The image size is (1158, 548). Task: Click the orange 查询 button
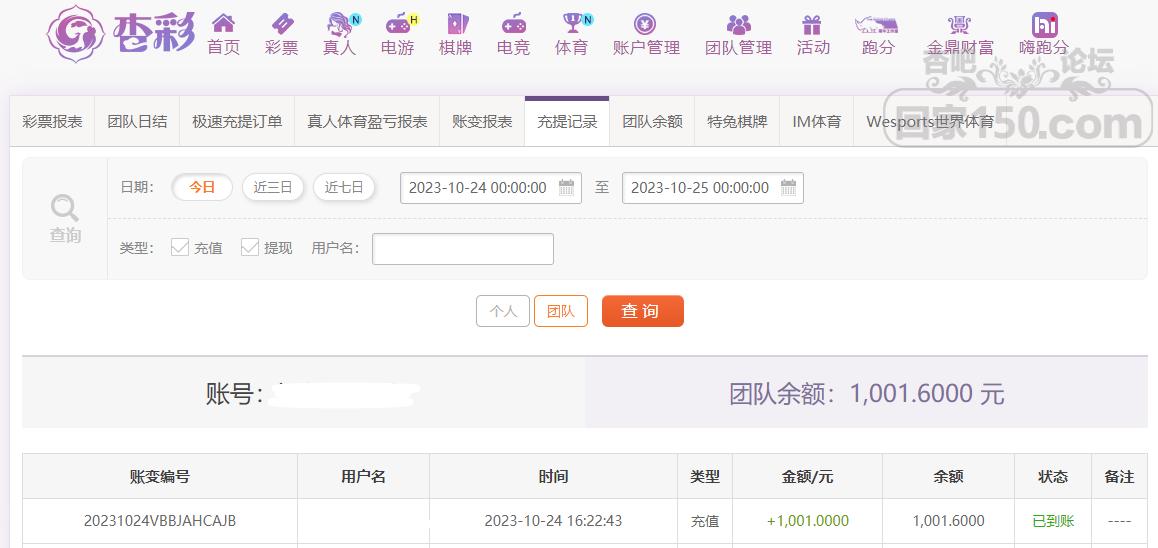coord(643,311)
